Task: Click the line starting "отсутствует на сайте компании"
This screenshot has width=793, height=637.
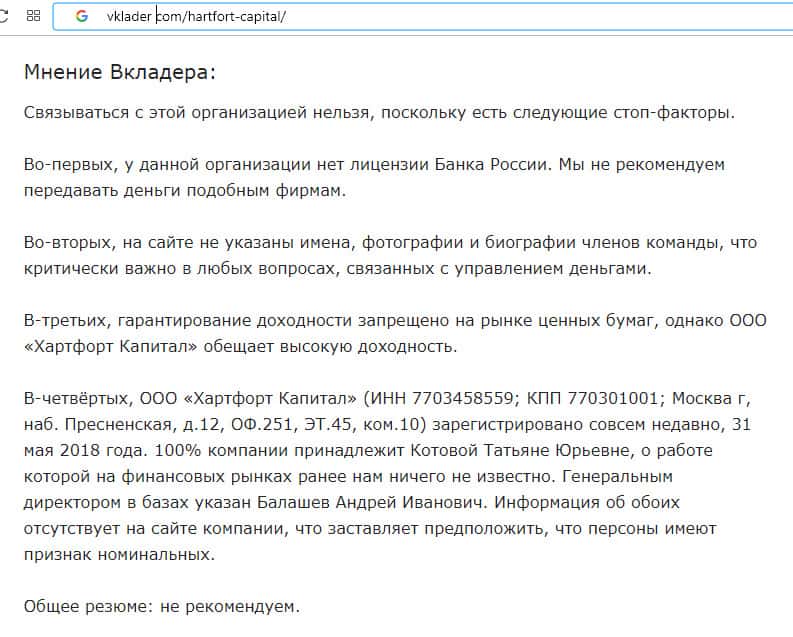Action: tap(370, 529)
